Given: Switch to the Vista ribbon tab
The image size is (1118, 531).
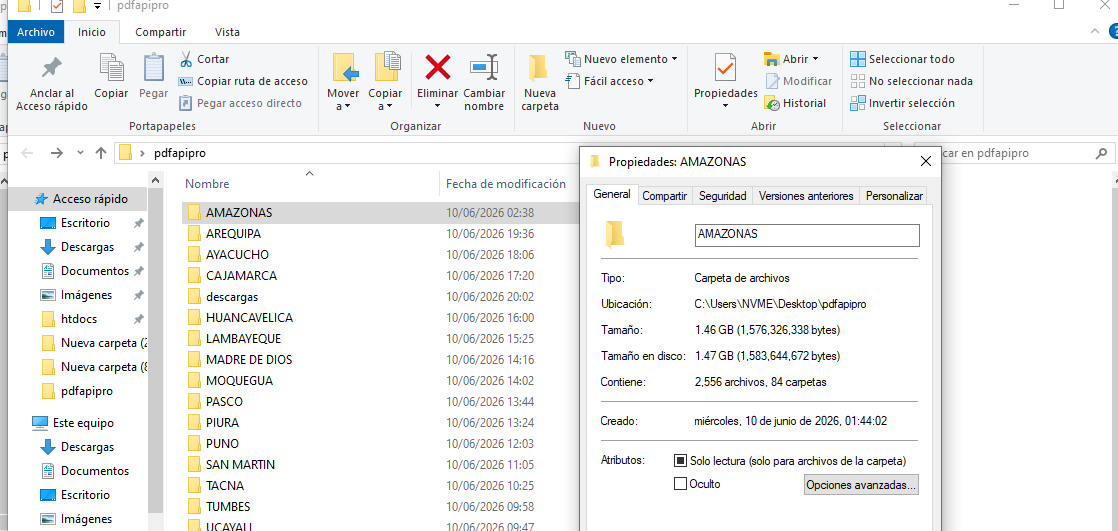Looking at the screenshot, I should click(x=227, y=32).
